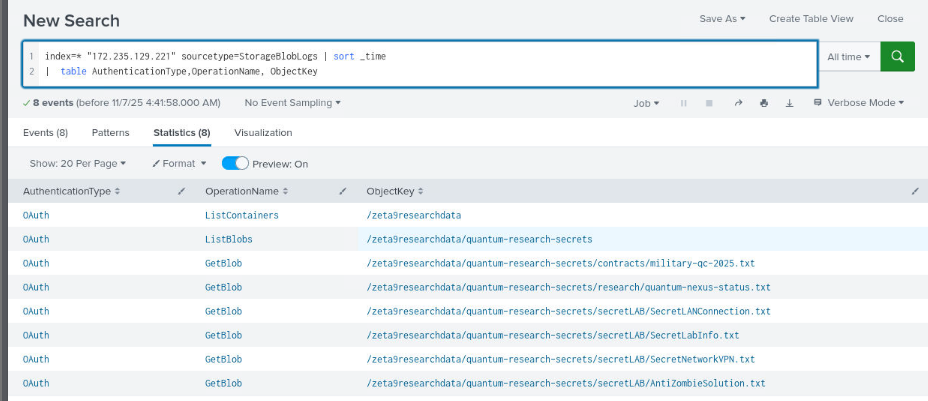Screen dimensions: 928x401
Task: Open the Format options dropdown
Action: click(179, 163)
